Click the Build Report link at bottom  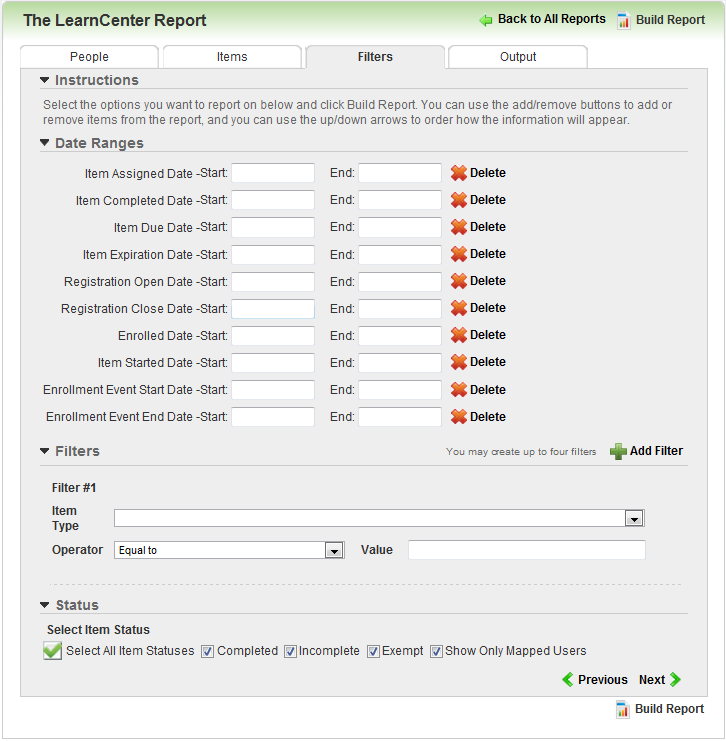669,709
